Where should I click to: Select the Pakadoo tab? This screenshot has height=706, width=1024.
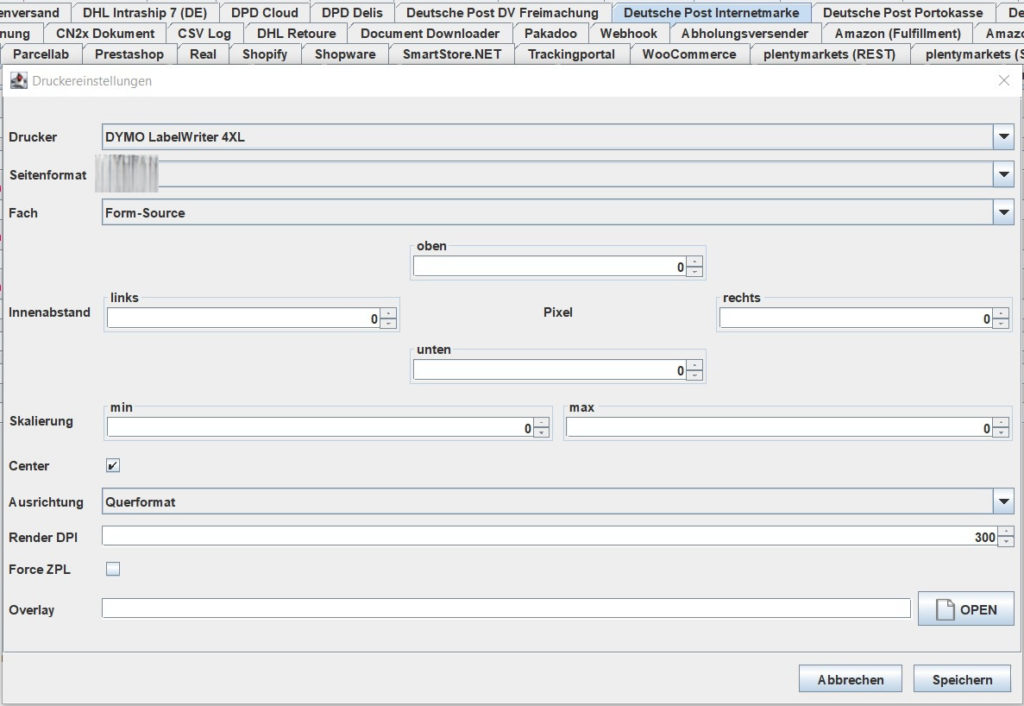click(x=551, y=33)
